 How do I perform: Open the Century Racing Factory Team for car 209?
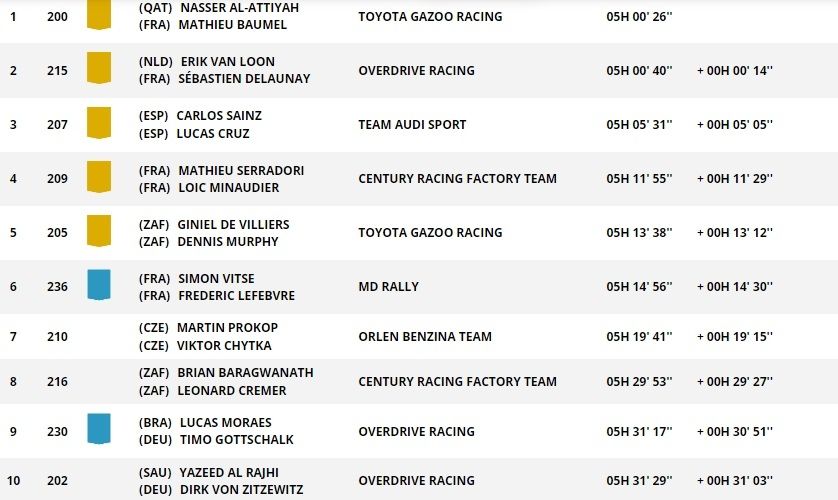[x=457, y=179]
